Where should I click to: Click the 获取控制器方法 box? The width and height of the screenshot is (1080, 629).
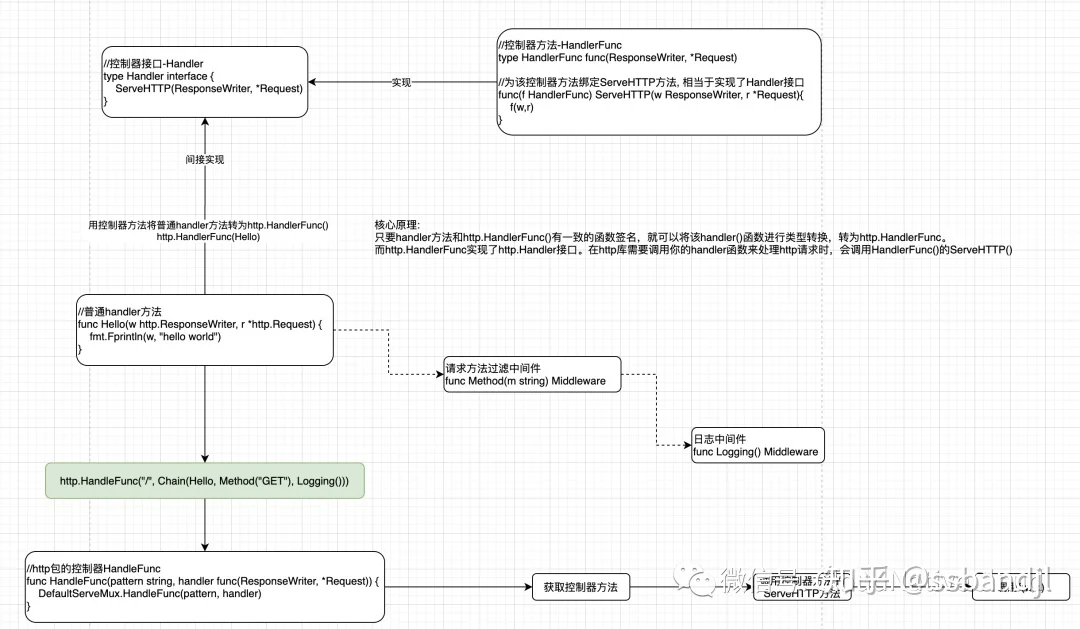pos(581,587)
